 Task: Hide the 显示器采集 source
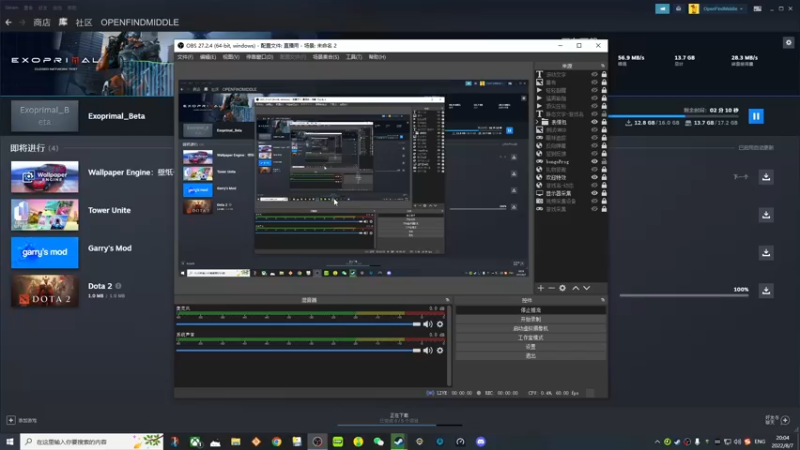click(x=594, y=193)
